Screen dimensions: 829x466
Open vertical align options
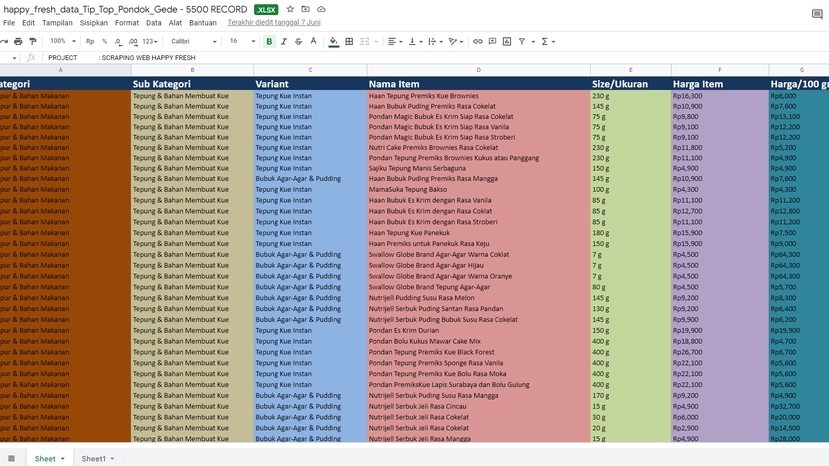(416, 41)
